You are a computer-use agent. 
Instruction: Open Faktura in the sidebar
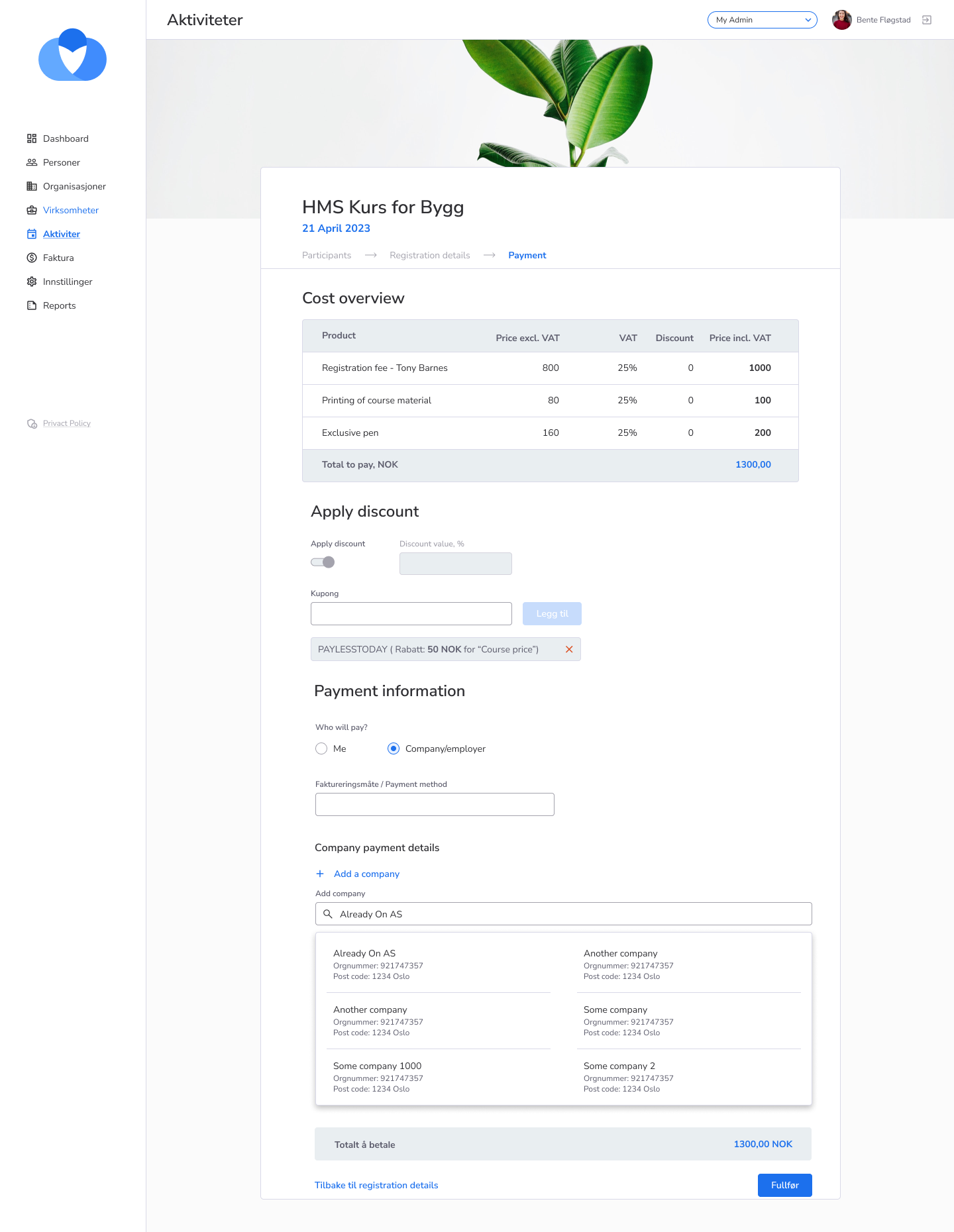coord(58,258)
